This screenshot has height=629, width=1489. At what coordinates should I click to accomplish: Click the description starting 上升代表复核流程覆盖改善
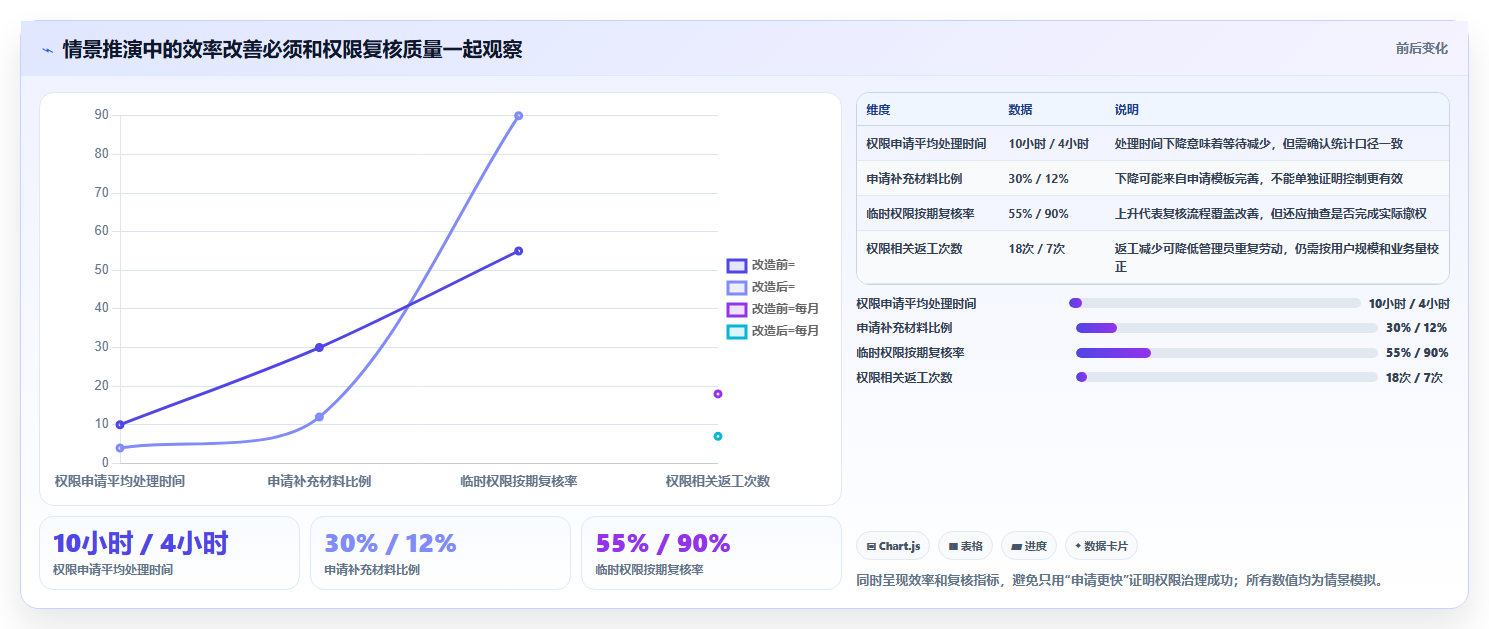coord(1270,214)
